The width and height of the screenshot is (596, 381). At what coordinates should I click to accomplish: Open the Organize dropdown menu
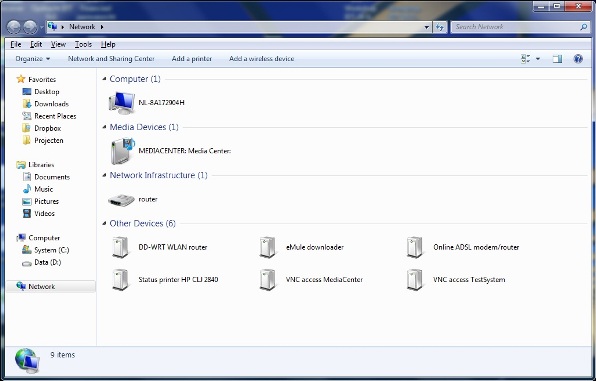point(32,59)
